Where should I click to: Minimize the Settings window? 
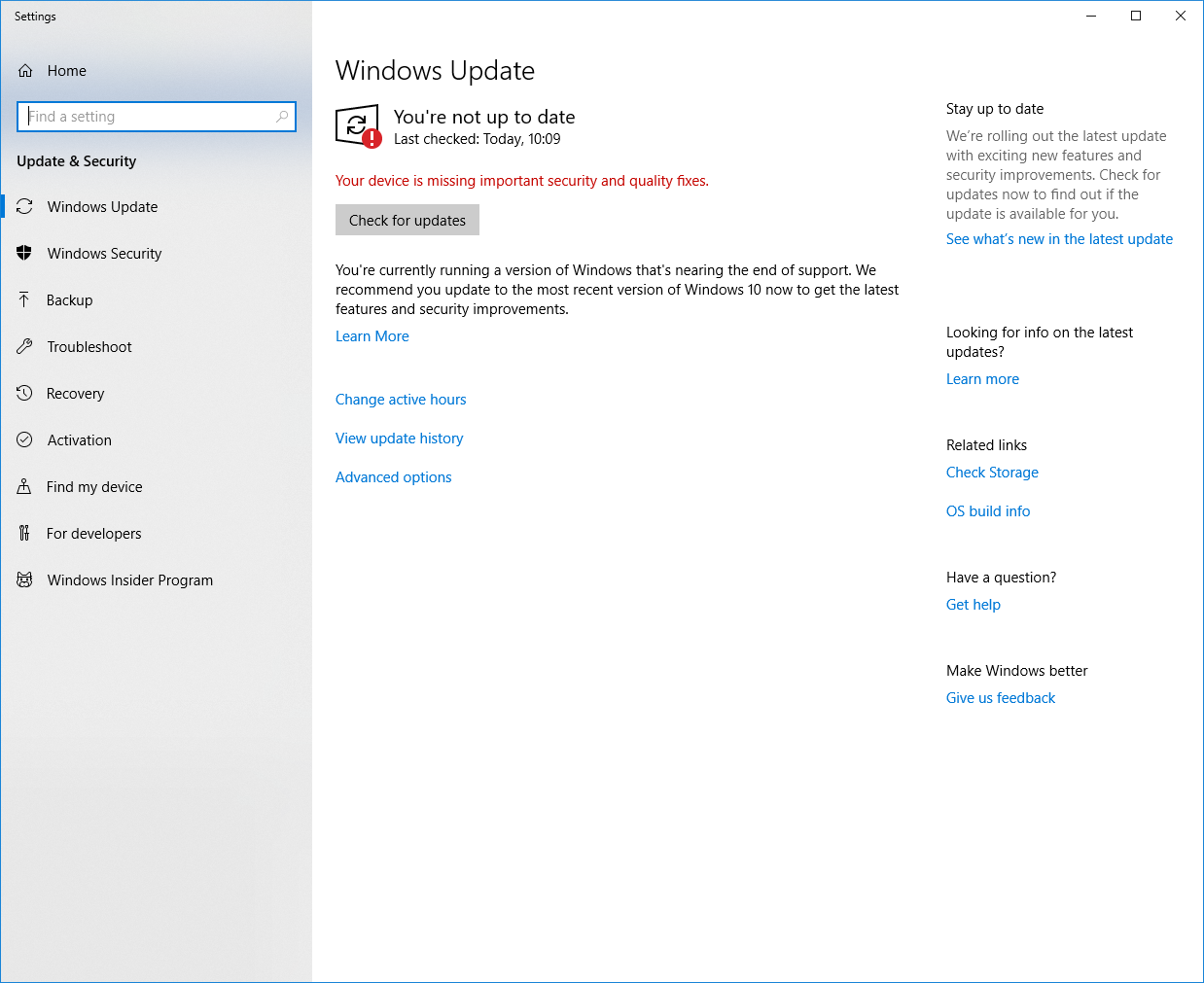(1091, 16)
